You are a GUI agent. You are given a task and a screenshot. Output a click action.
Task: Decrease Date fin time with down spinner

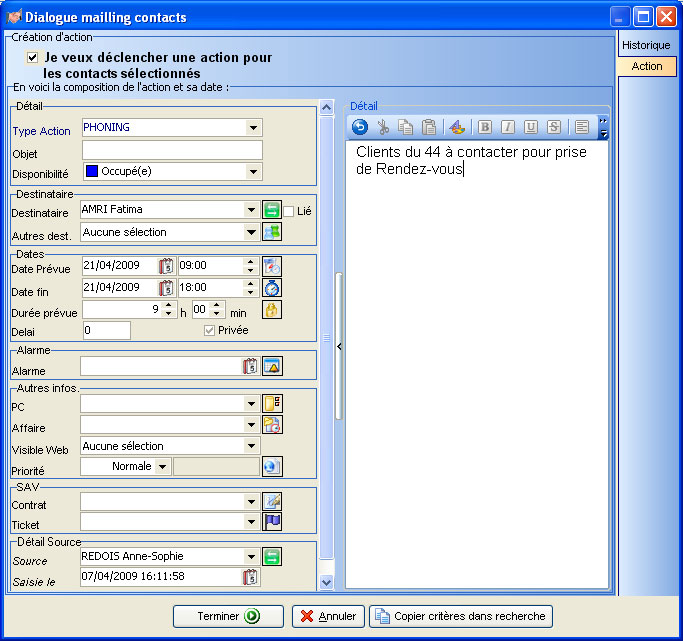click(250, 292)
